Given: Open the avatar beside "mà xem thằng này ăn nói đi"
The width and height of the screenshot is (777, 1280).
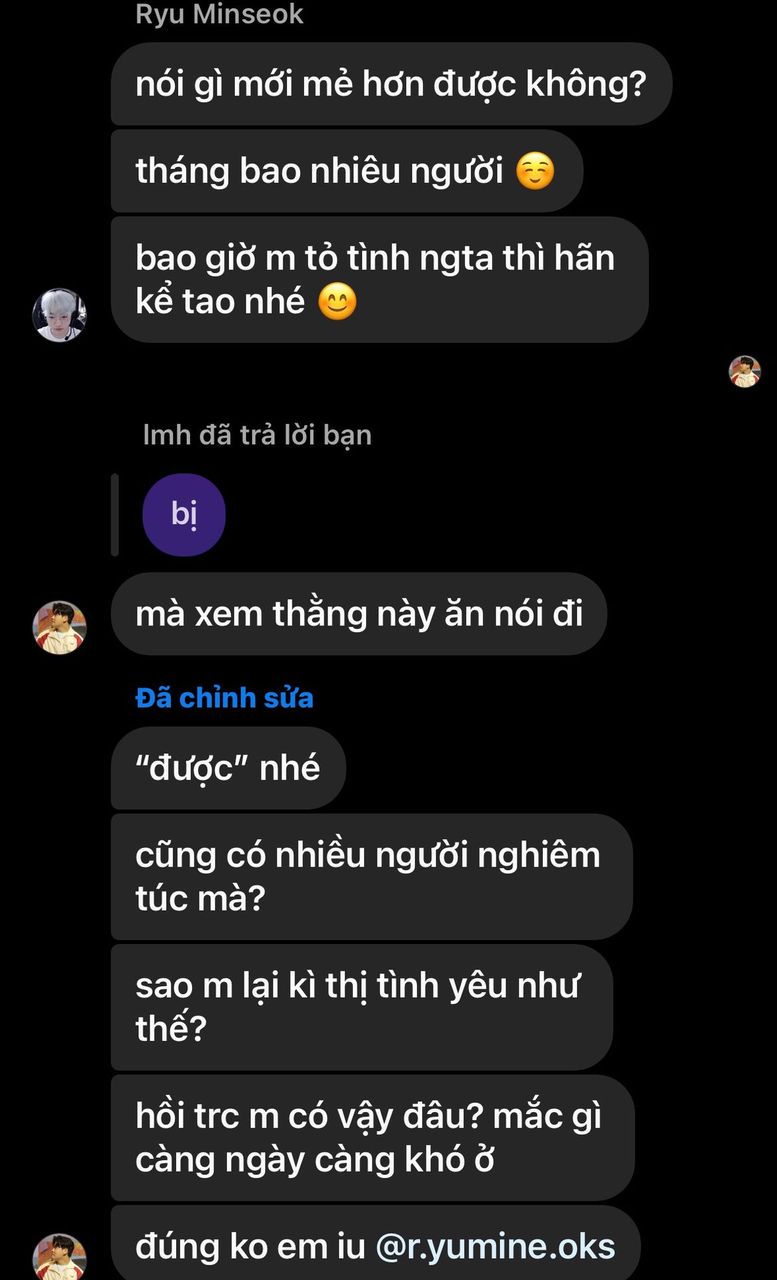Looking at the screenshot, I should tap(60, 628).
